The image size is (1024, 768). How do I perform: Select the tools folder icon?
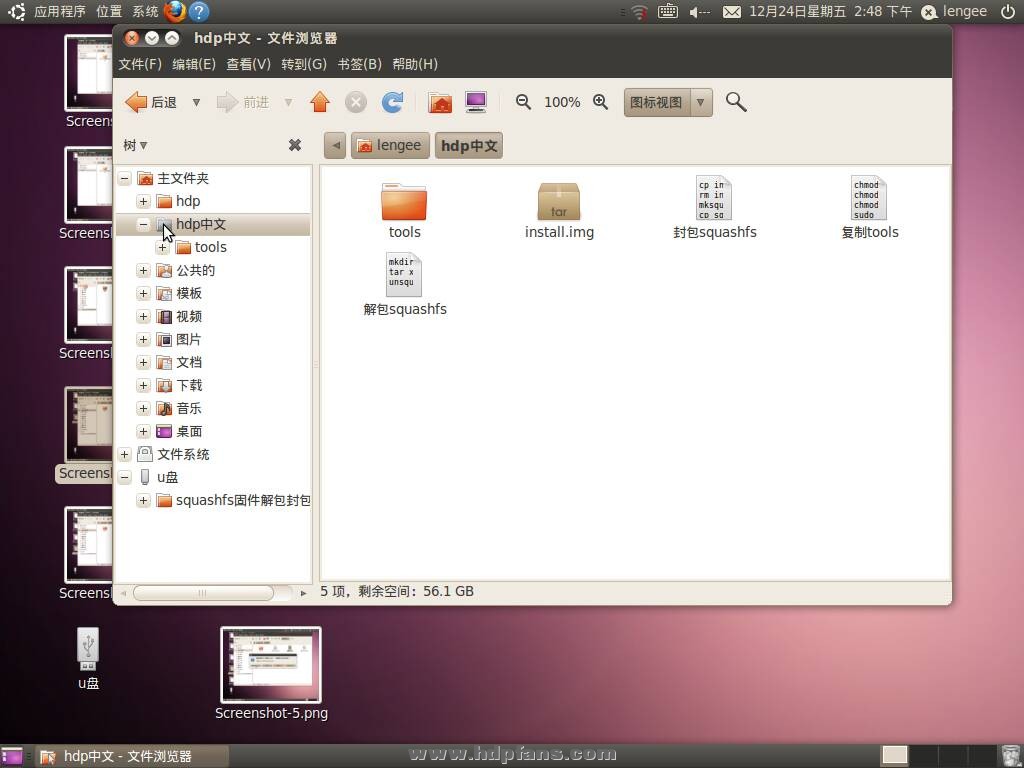pos(404,202)
